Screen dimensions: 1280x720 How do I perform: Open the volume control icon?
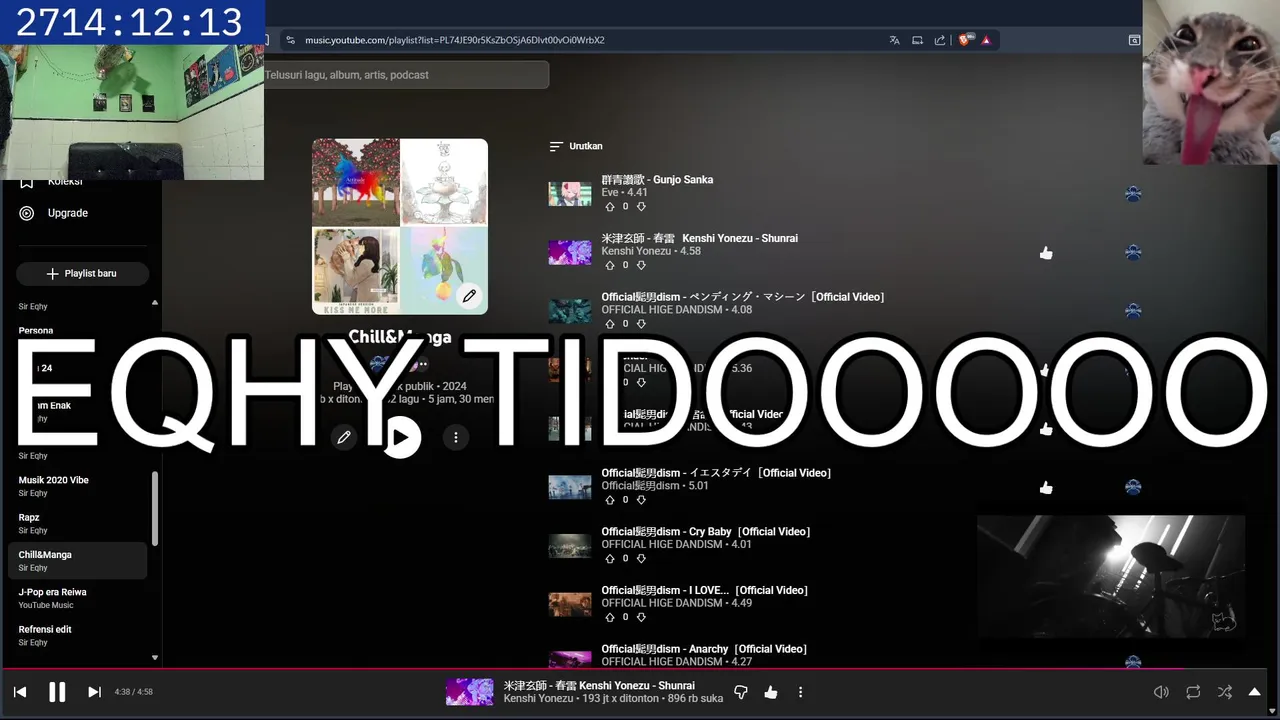[1161, 692]
